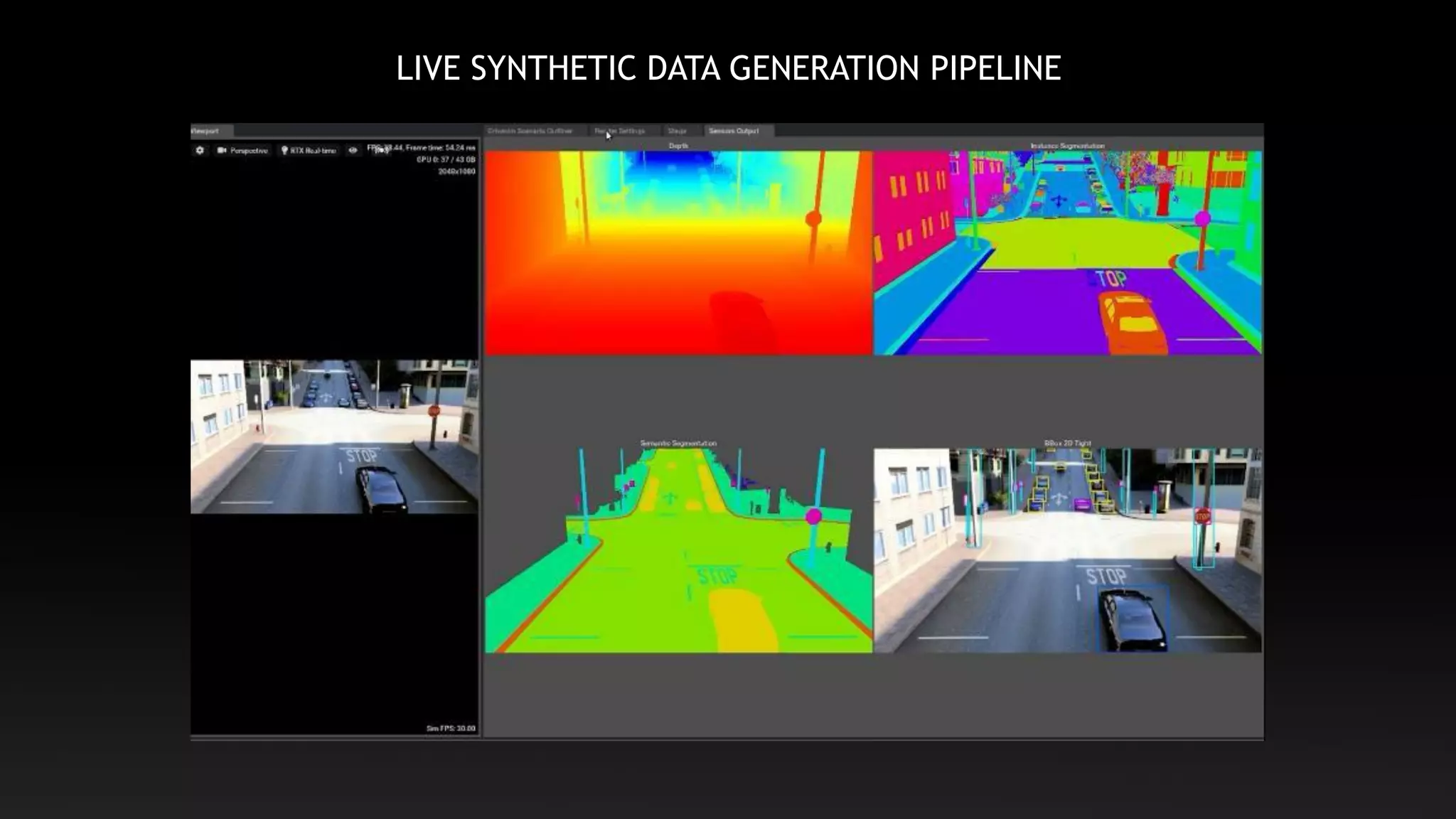Click the Frame time readout text
The width and height of the screenshot is (1456, 819).
click(440, 148)
